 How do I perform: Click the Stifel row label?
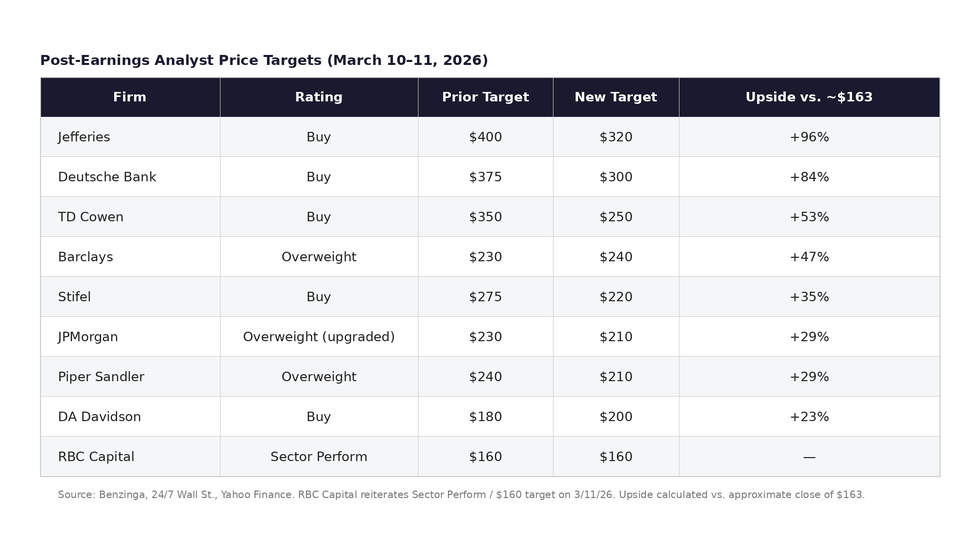click(74, 297)
